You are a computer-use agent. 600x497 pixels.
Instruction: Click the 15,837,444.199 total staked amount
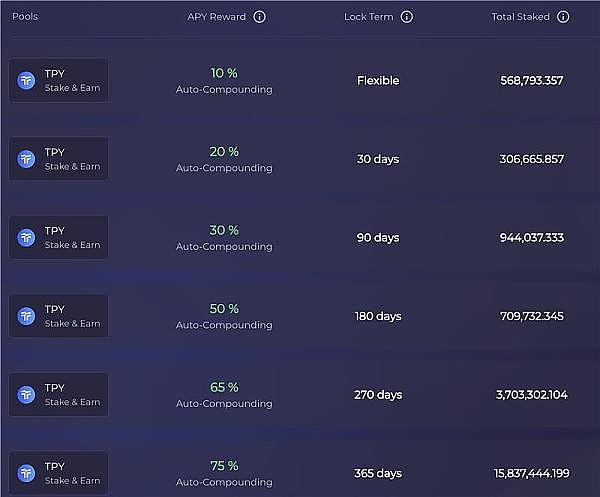[x=532, y=474]
